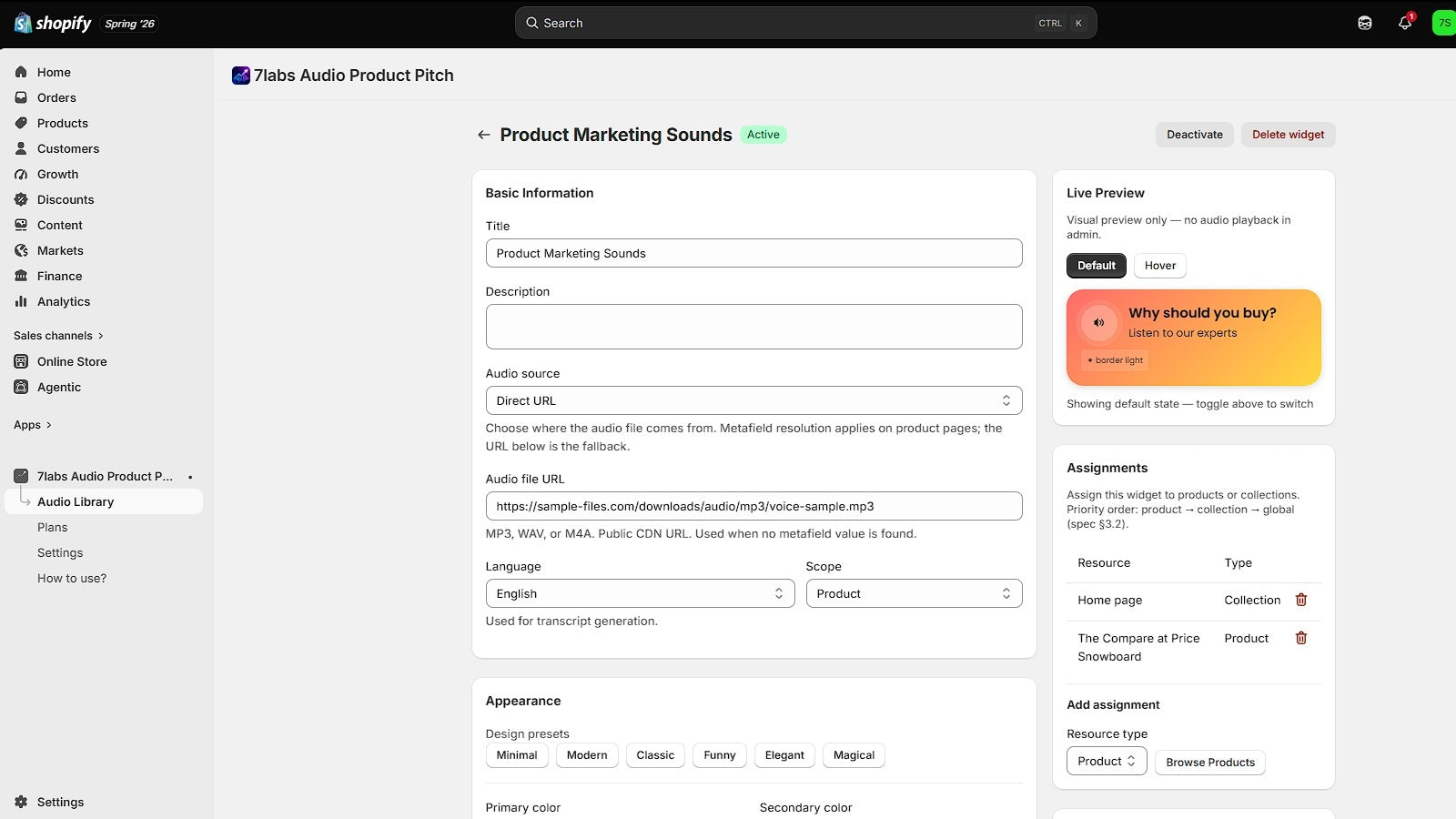
Task: Click the Finance bank icon
Action: [x=21, y=276]
